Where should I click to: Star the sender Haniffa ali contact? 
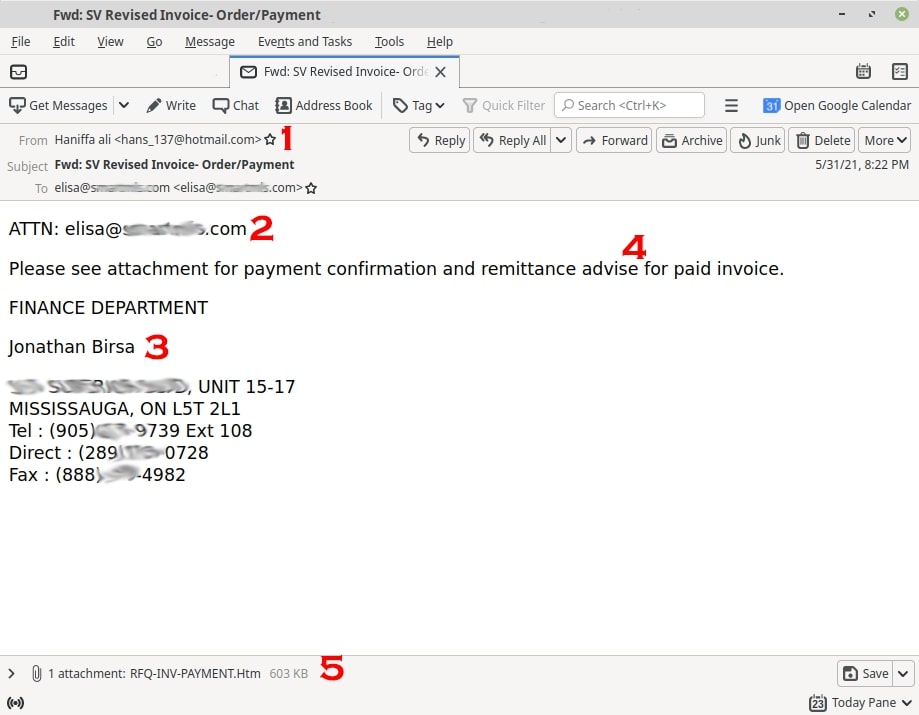pyautogui.click(x=270, y=140)
